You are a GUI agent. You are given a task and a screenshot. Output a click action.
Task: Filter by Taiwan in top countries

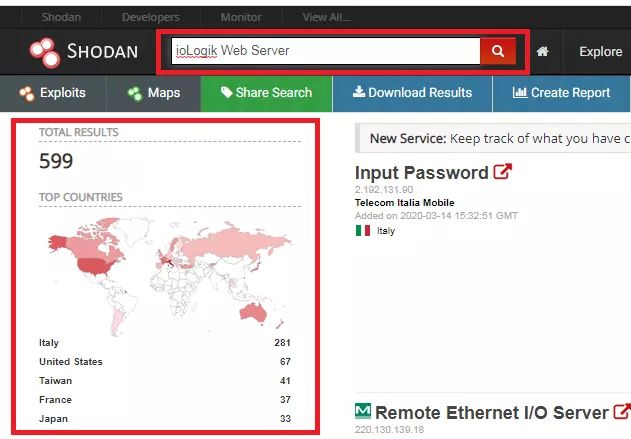(x=56, y=381)
